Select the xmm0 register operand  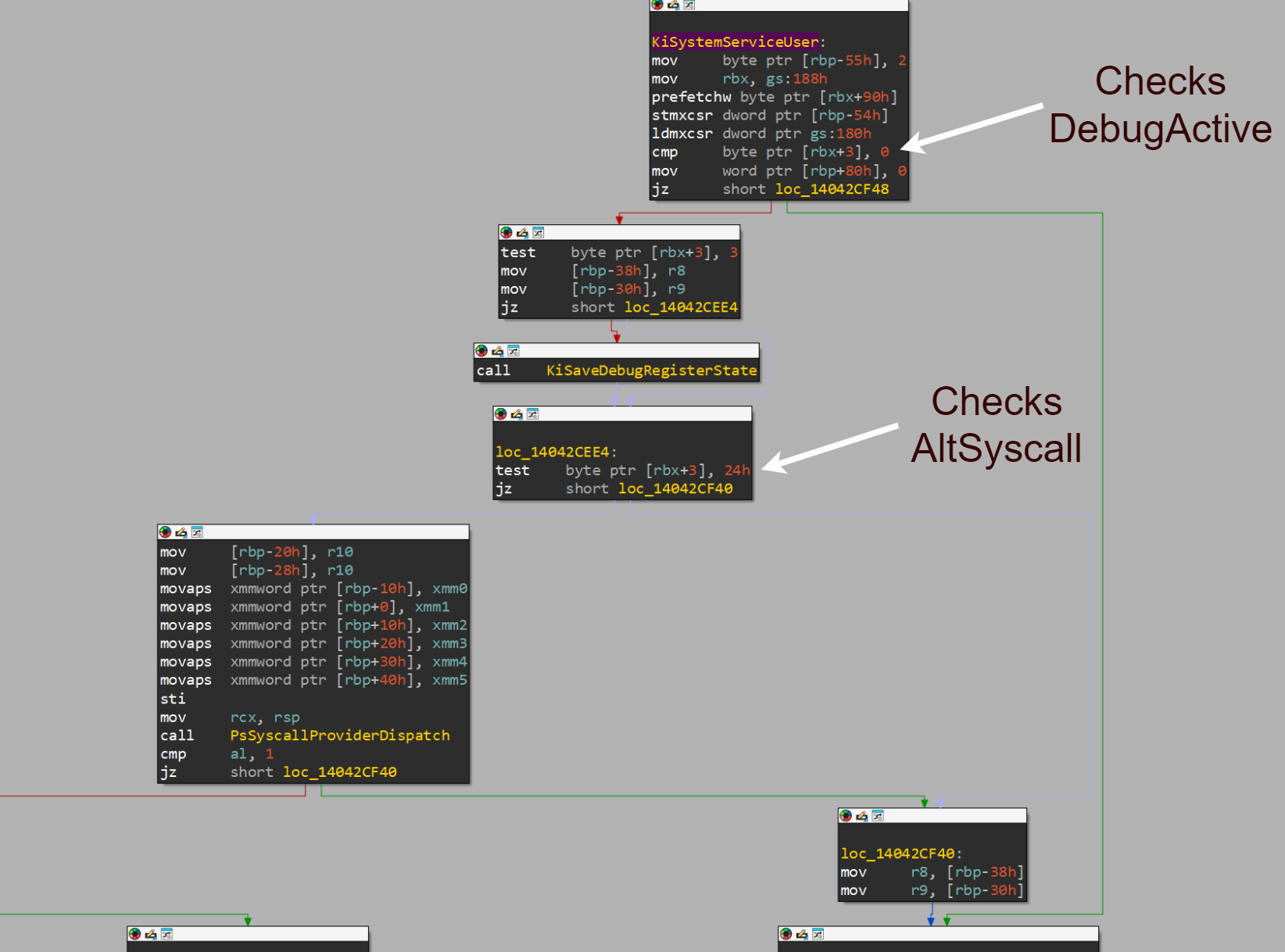(450, 589)
